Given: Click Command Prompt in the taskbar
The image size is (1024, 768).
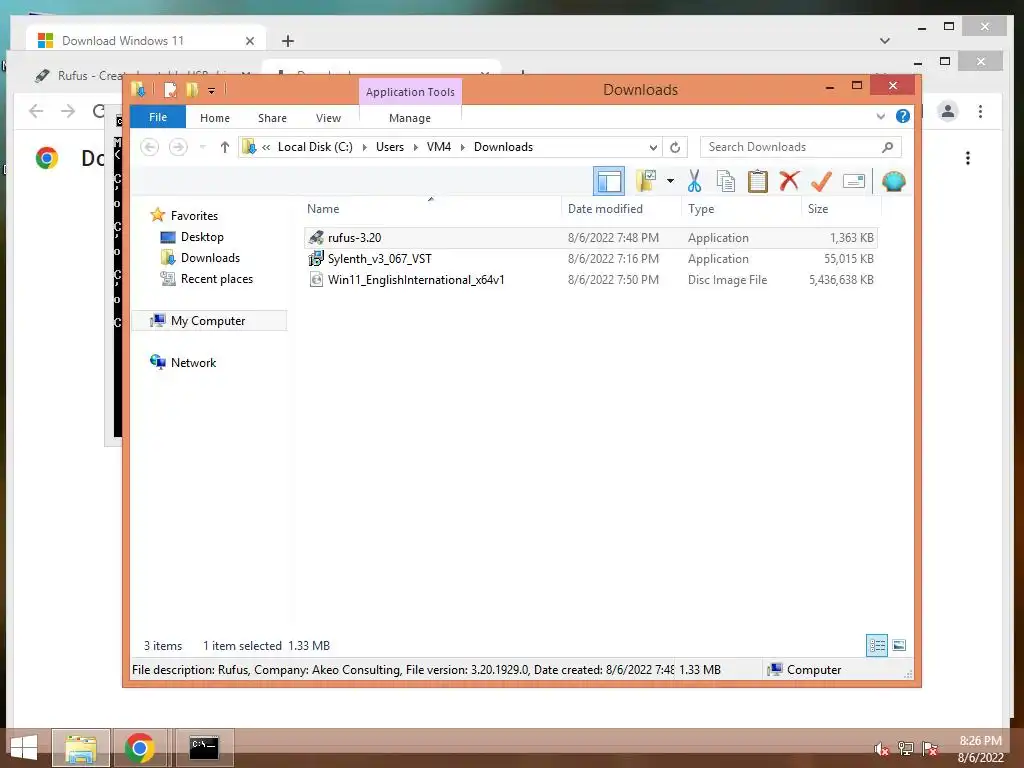Looking at the screenshot, I should [x=204, y=748].
